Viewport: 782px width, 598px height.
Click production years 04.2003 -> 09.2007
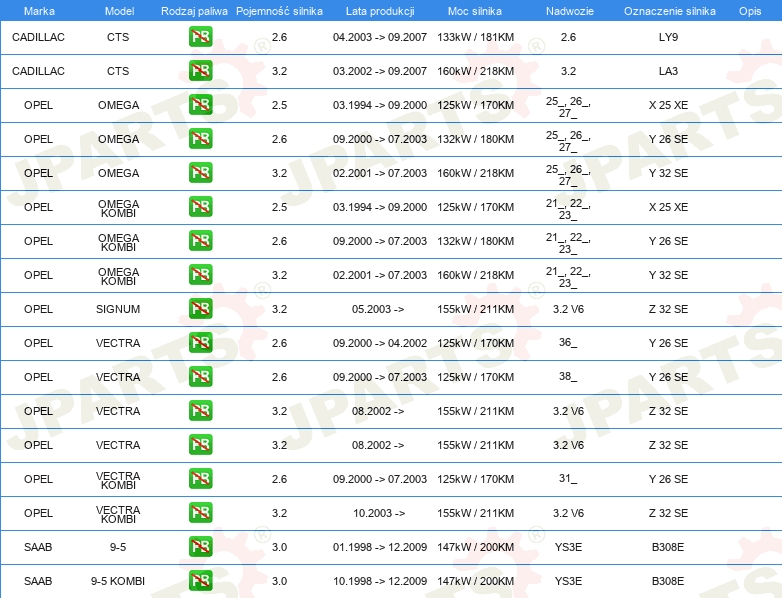click(380, 37)
